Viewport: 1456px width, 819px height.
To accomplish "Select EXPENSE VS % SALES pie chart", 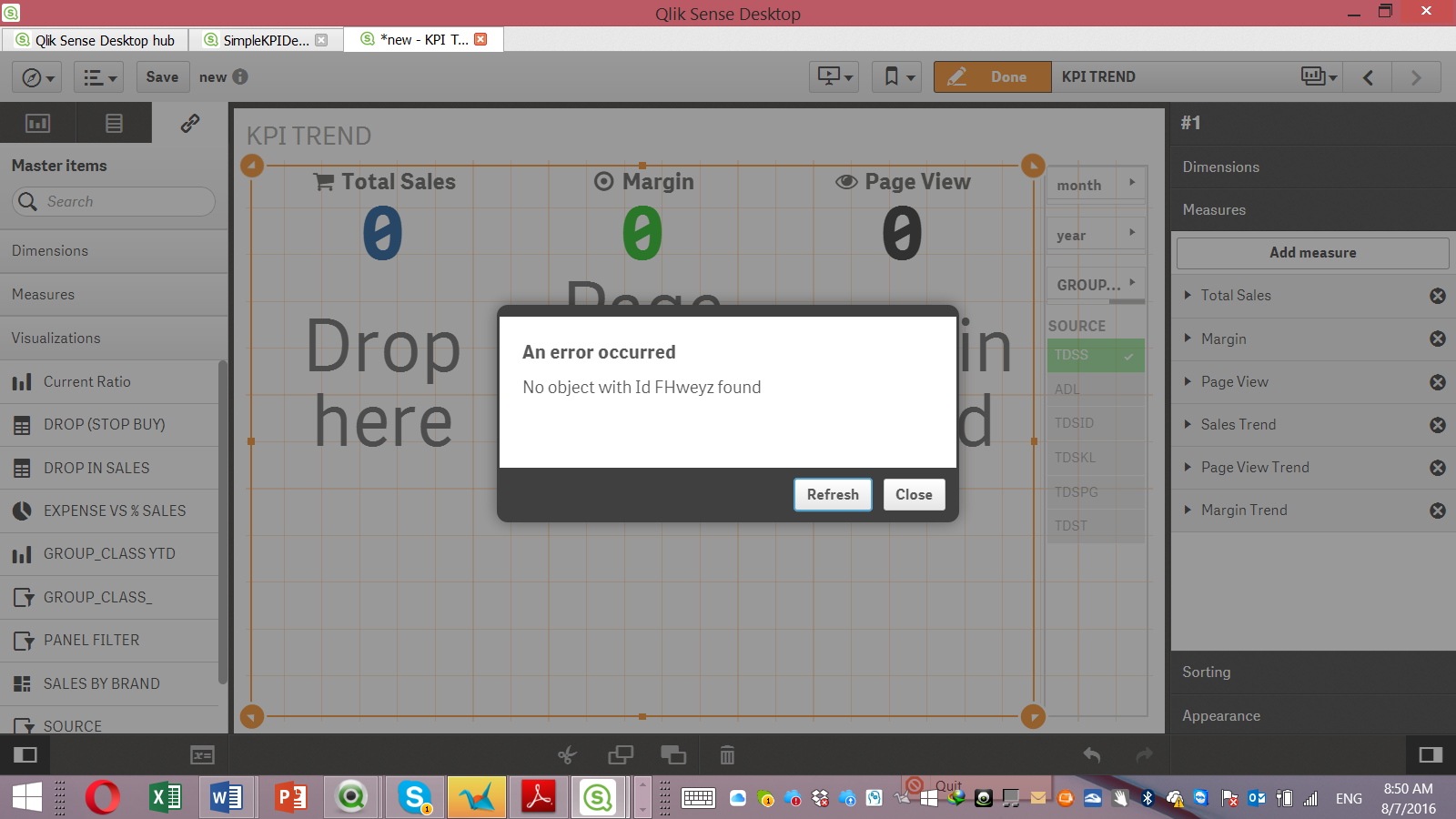I will tap(109, 511).
